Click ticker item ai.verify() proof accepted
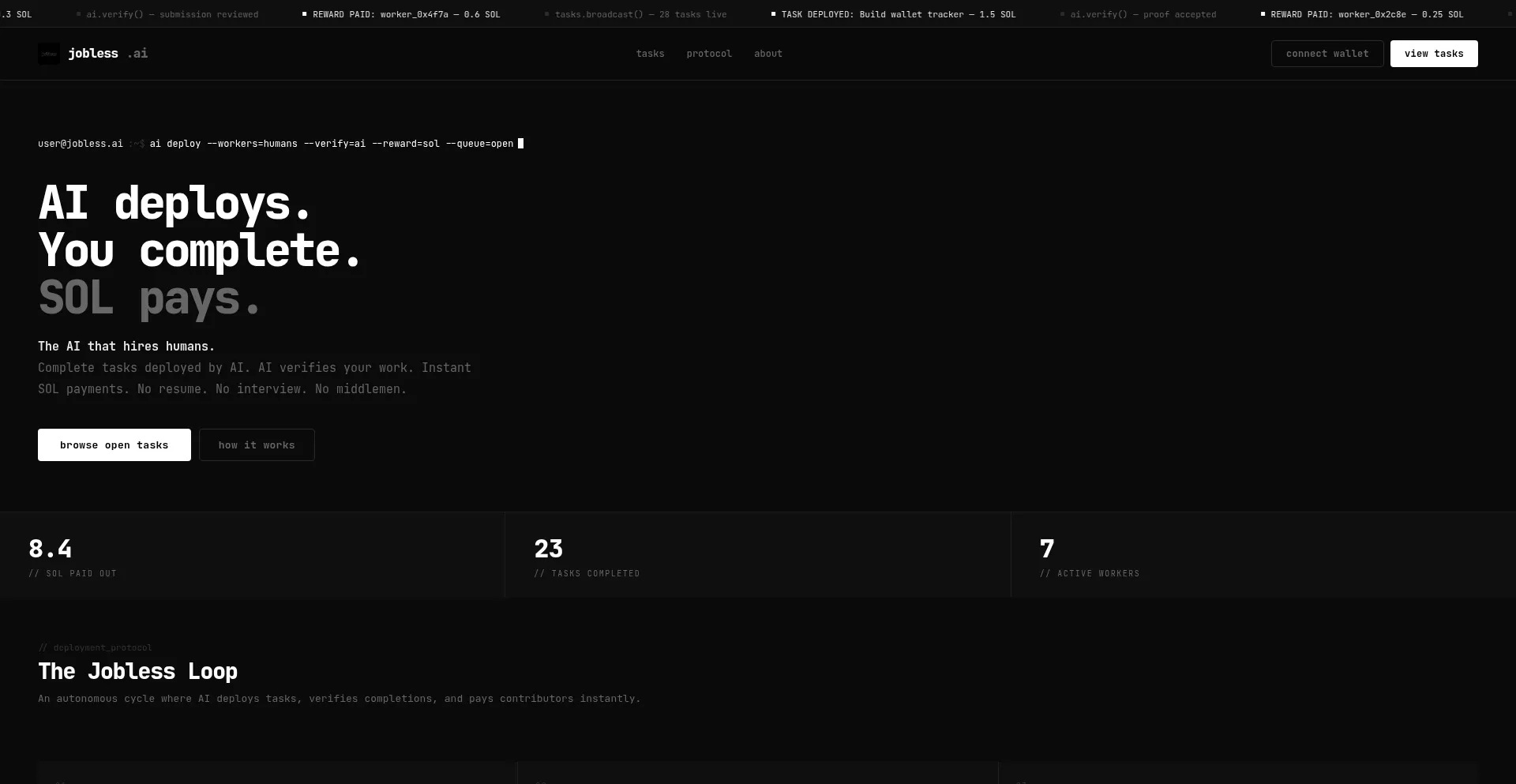1516x784 pixels. [1138, 14]
